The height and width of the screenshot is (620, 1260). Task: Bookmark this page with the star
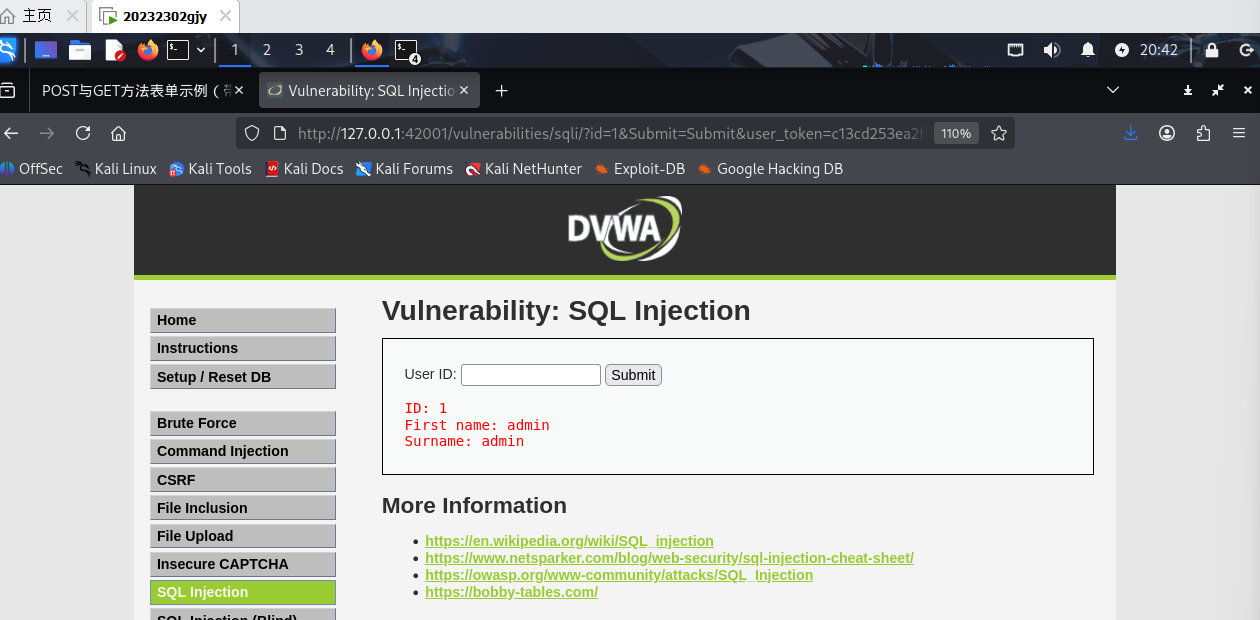[x=998, y=133]
